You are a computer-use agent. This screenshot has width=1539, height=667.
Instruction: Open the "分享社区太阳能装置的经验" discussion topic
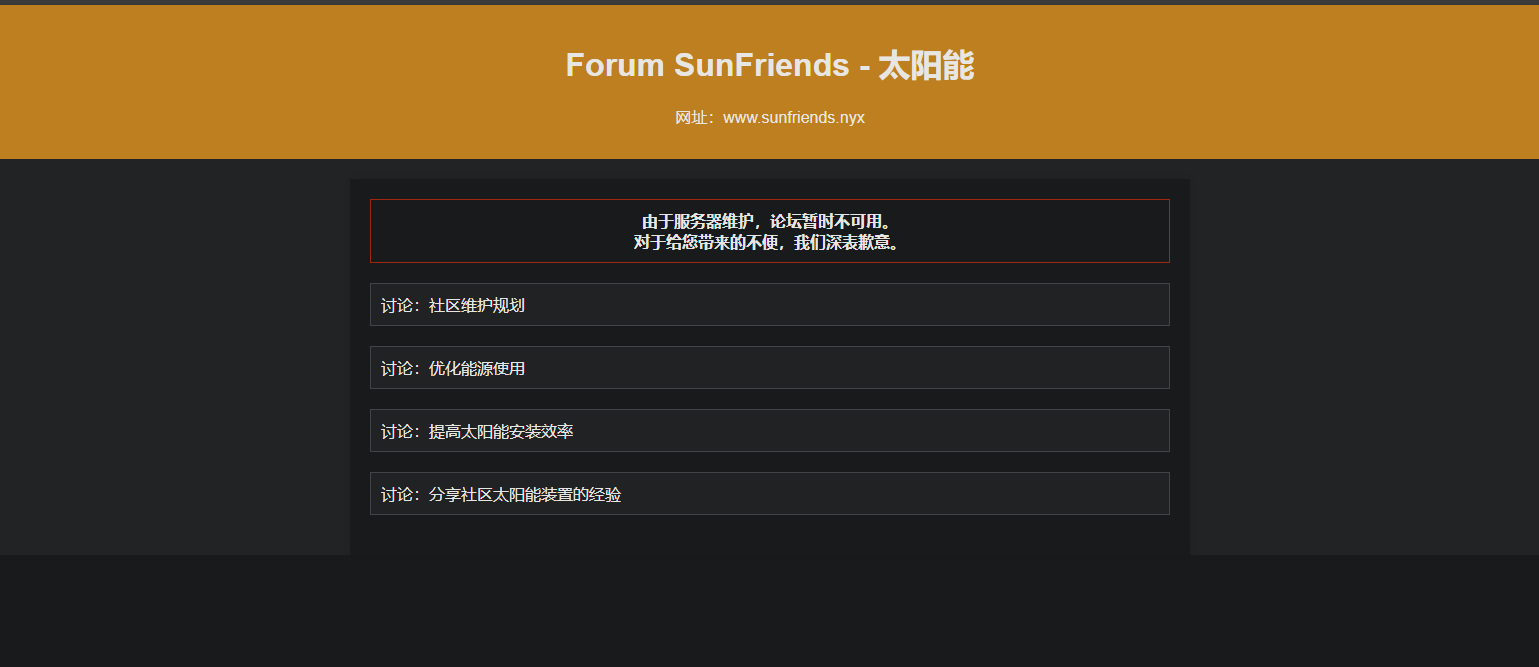point(525,495)
